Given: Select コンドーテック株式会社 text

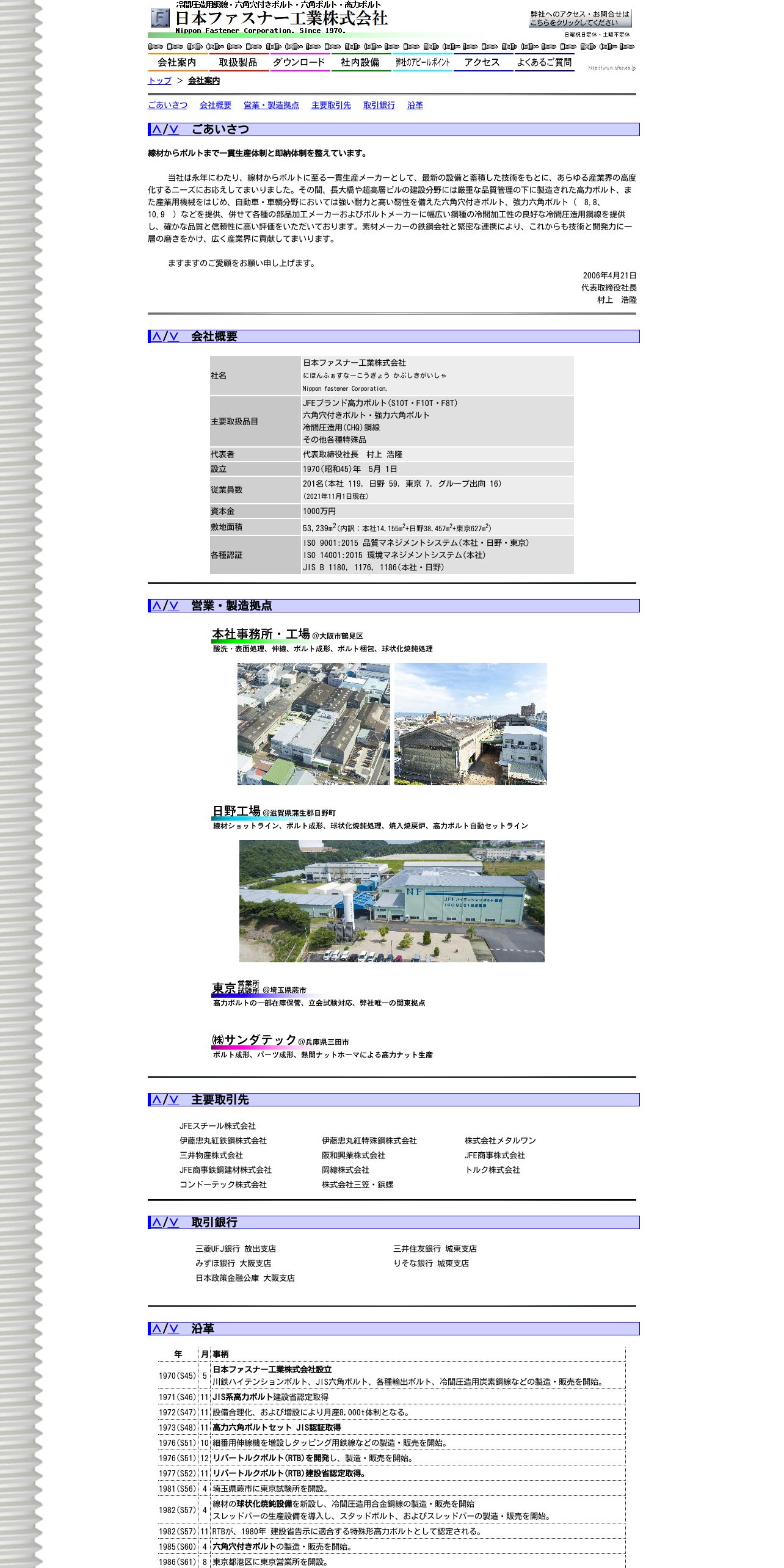Looking at the screenshot, I should tap(223, 1185).
